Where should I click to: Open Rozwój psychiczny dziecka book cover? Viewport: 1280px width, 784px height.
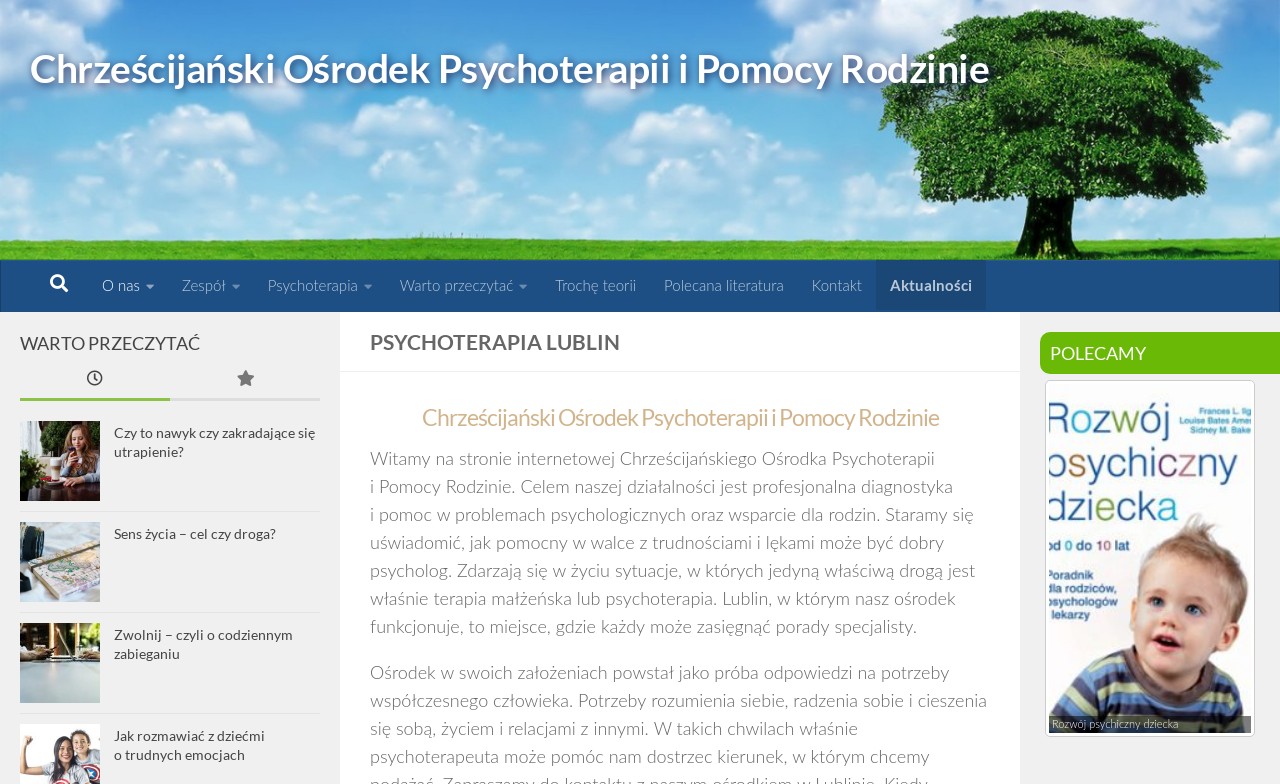1150,557
